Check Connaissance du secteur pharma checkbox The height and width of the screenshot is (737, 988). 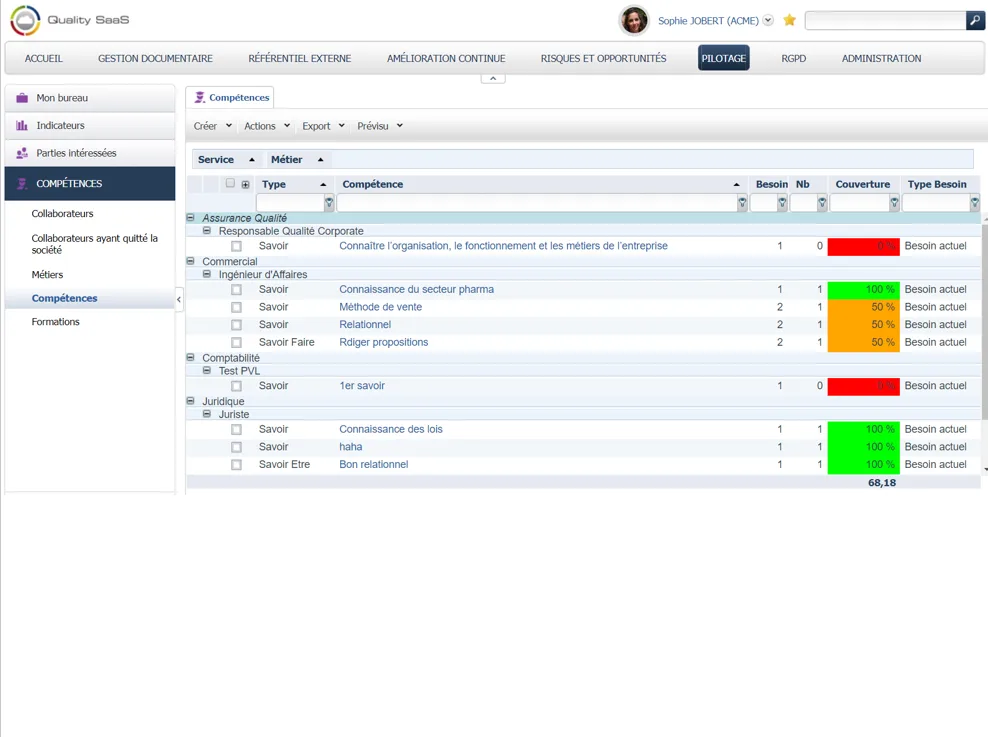click(x=236, y=290)
